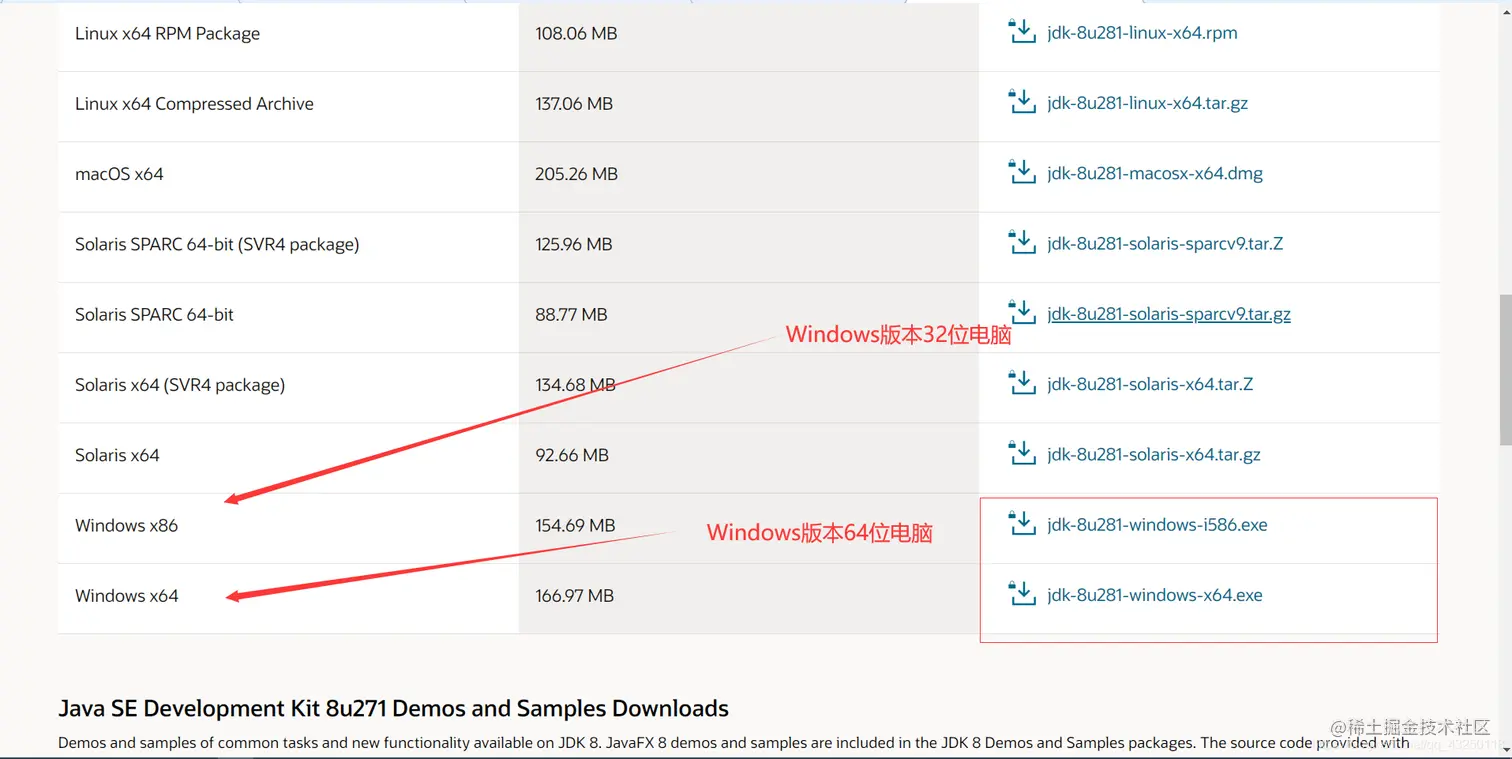Click the 166.97 MB file size

click(574, 596)
